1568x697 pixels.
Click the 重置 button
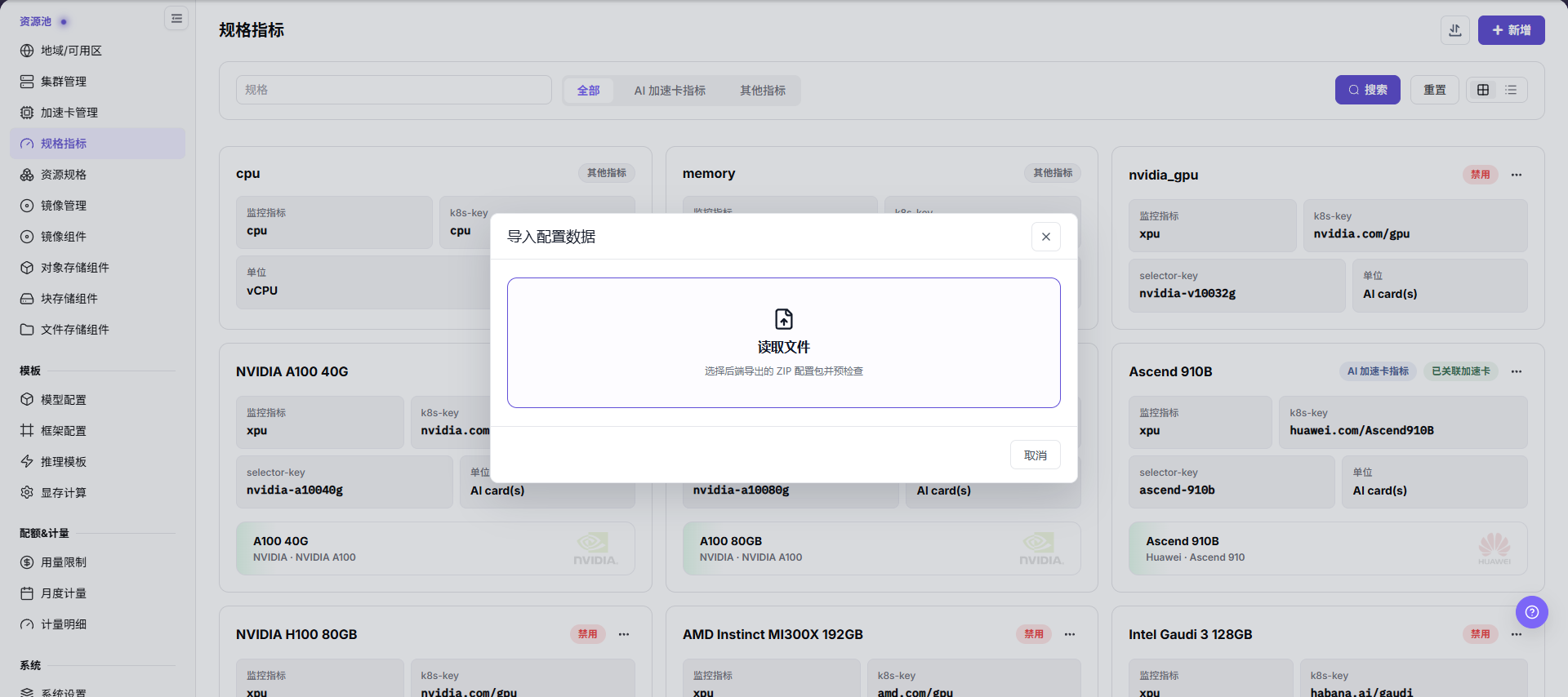1435,90
